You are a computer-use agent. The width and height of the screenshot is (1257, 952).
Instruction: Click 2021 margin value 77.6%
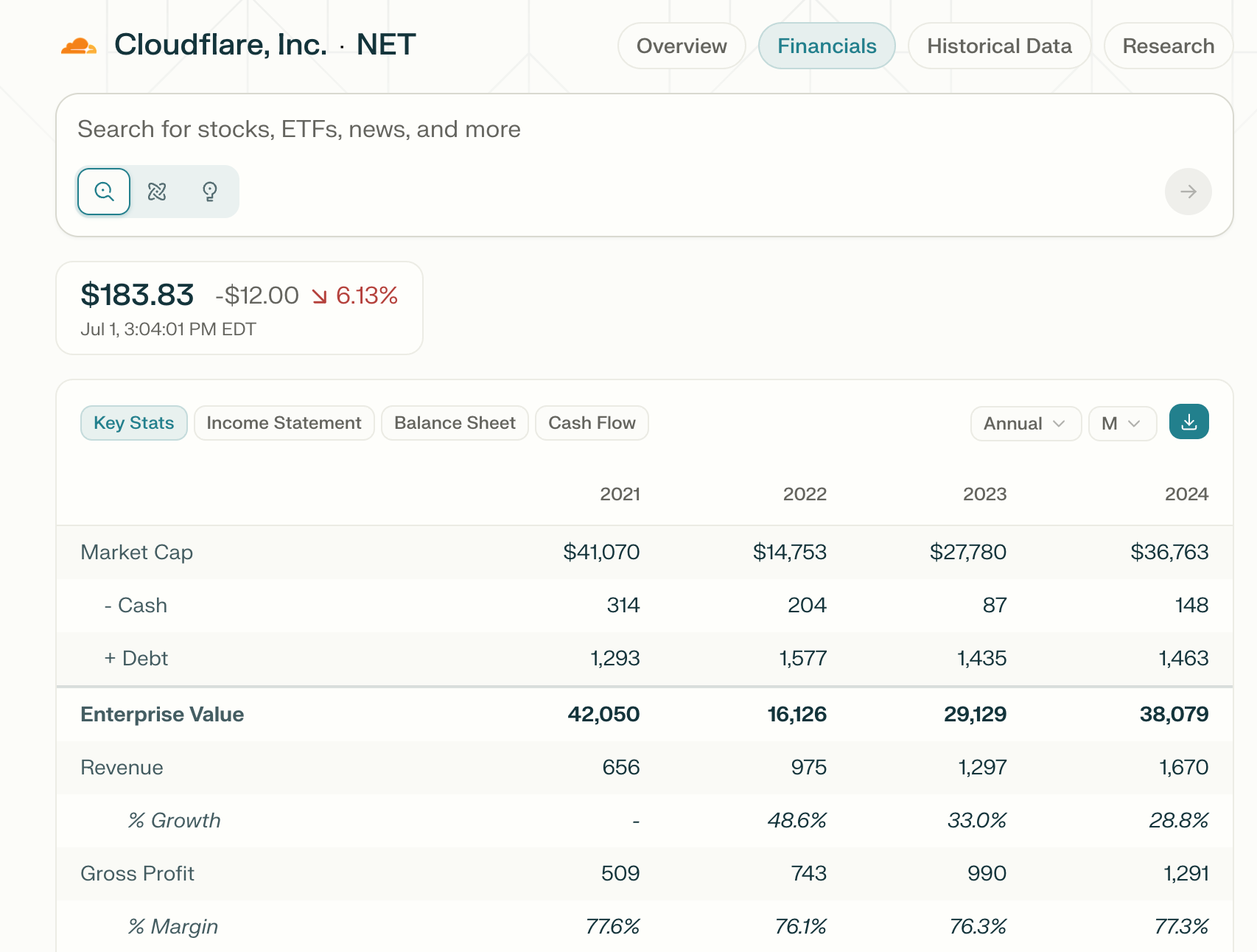click(x=612, y=927)
